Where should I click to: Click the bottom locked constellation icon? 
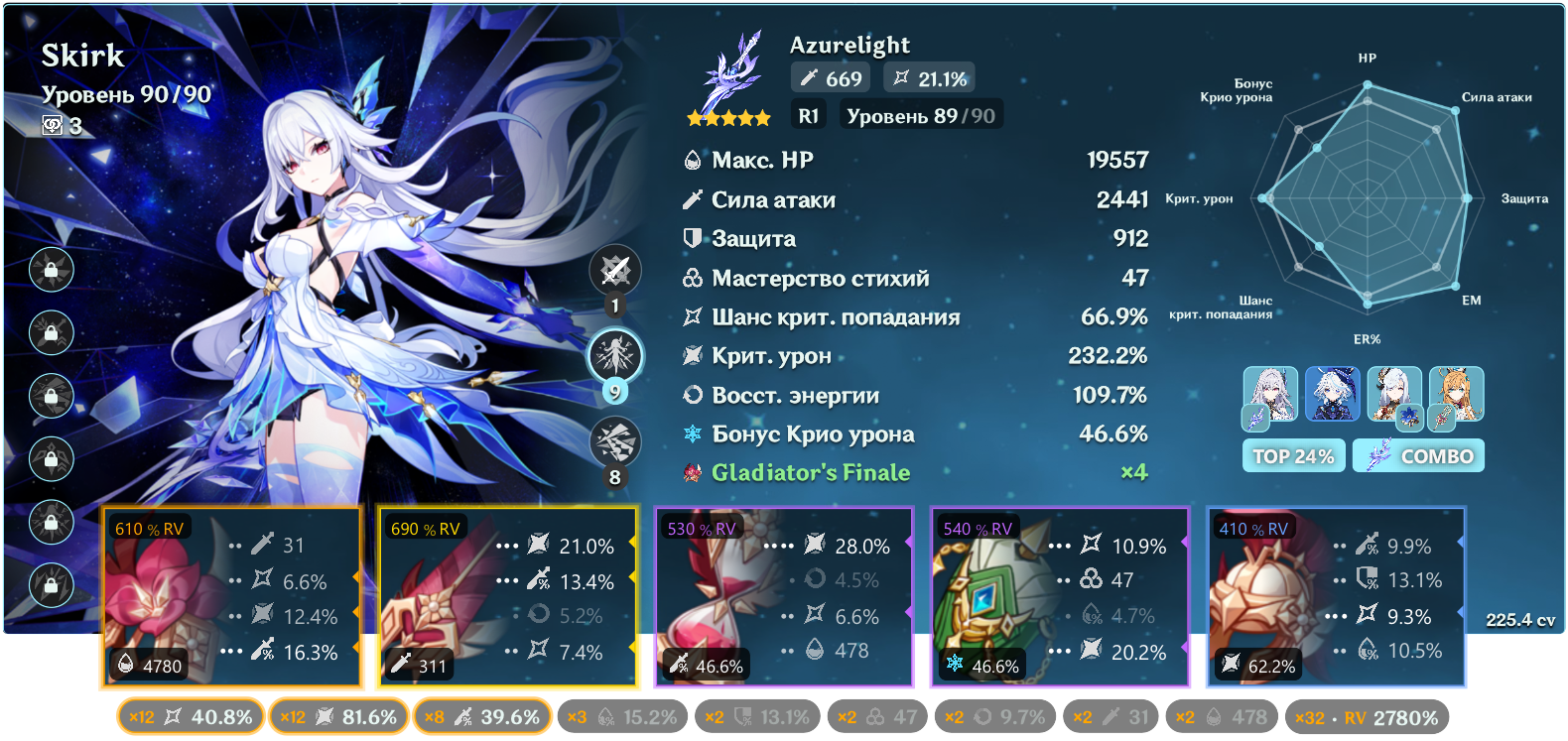coord(52,584)
